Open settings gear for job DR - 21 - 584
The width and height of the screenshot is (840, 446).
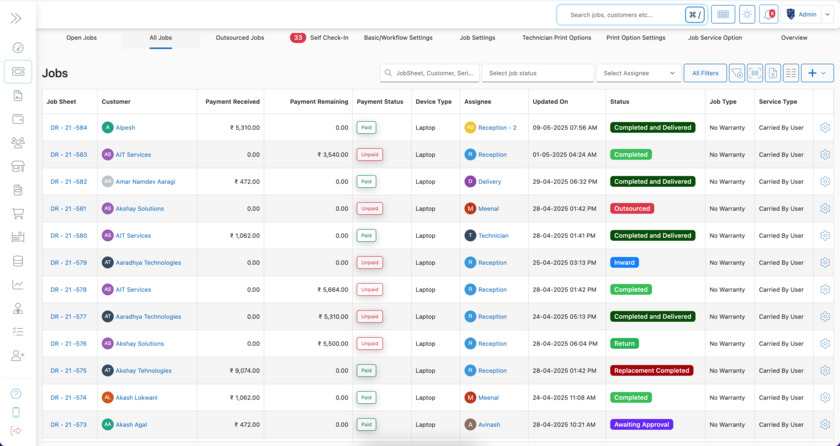[825, 128]
